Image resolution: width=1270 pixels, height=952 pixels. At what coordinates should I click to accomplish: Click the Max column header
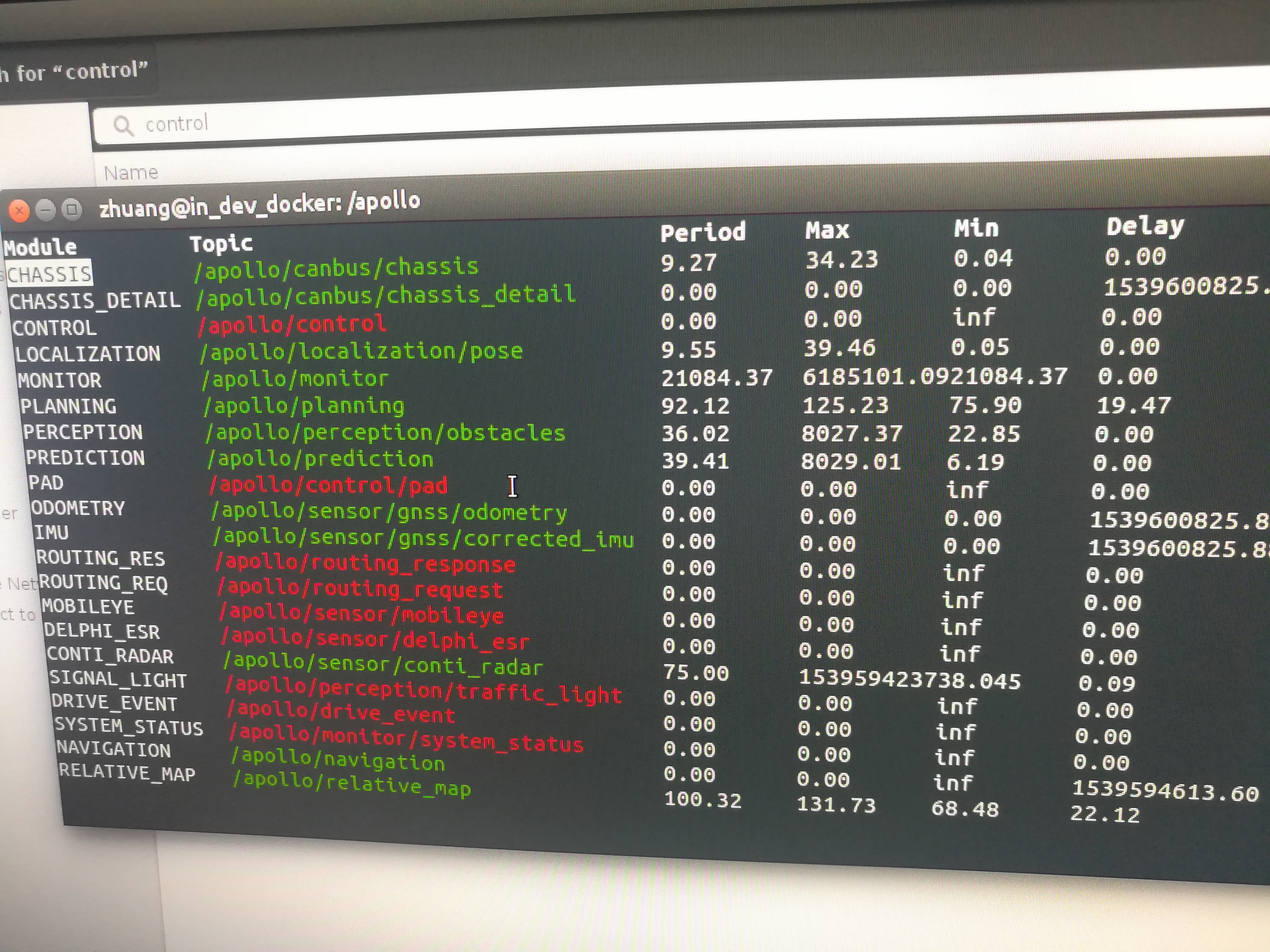point(827,230)
